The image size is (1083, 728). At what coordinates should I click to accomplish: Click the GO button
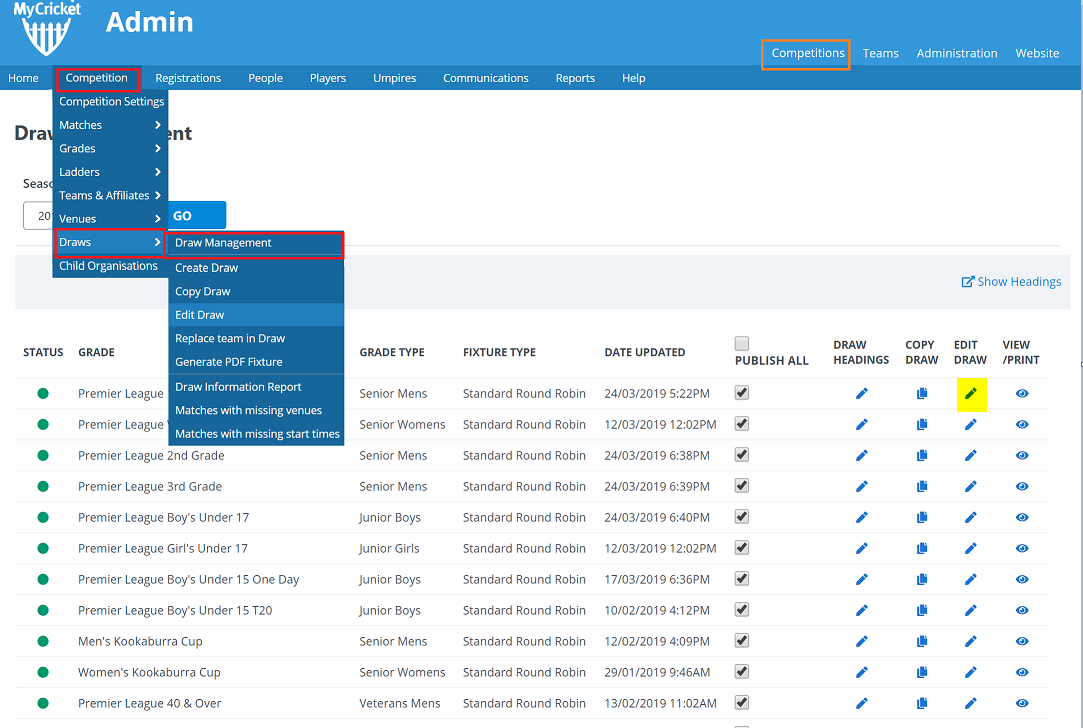[196, 215]
